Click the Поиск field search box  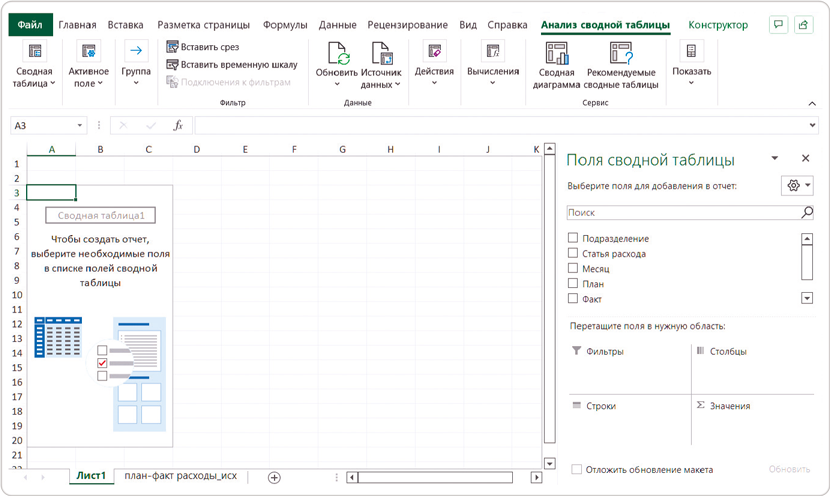coord(683,213)
